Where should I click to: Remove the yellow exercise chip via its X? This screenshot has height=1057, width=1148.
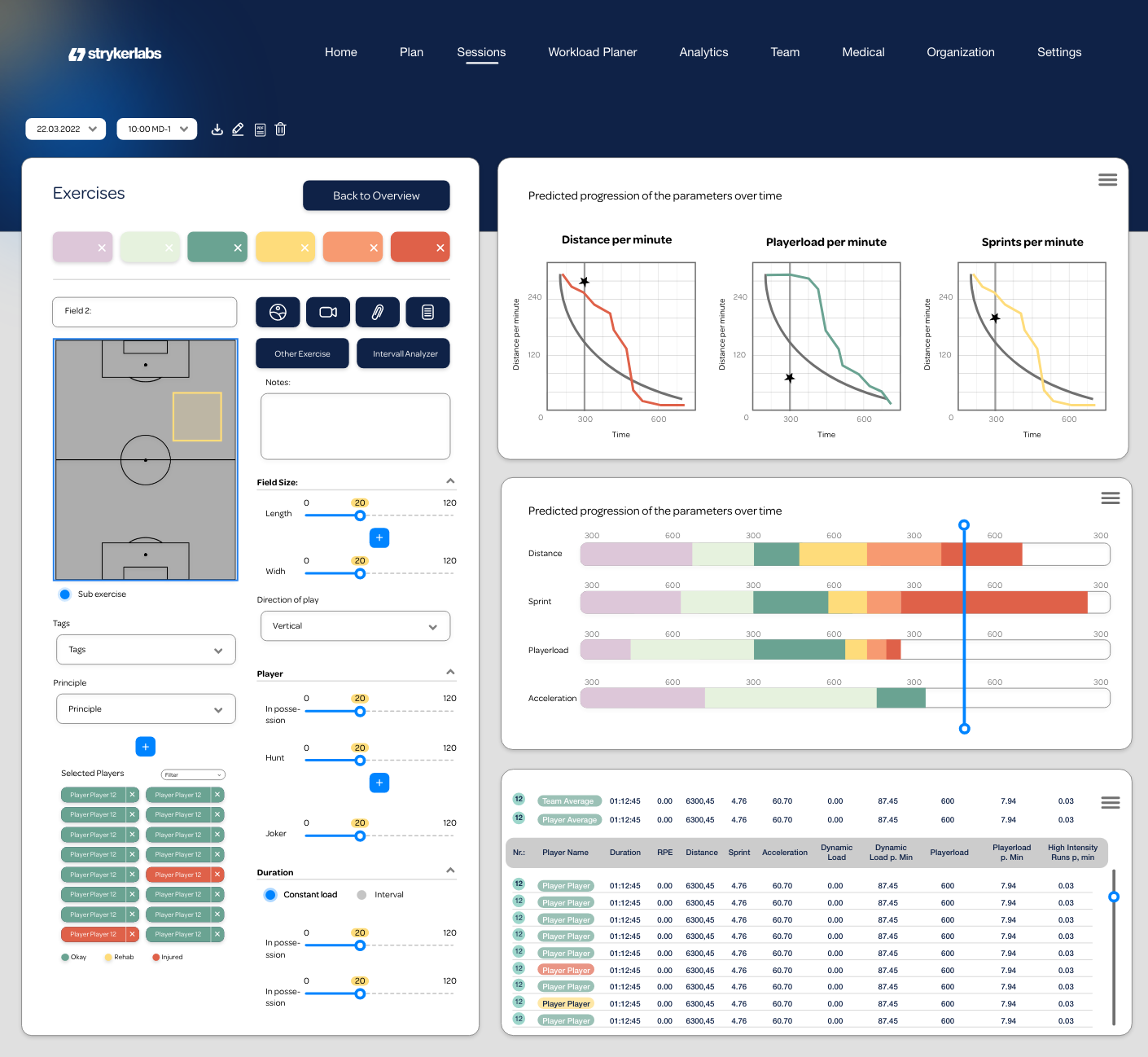(305, 248)
